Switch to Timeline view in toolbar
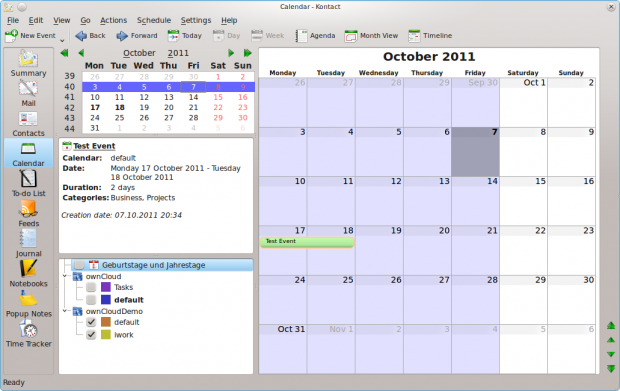This screenshot has height=391, width=620. coord(430,36)
